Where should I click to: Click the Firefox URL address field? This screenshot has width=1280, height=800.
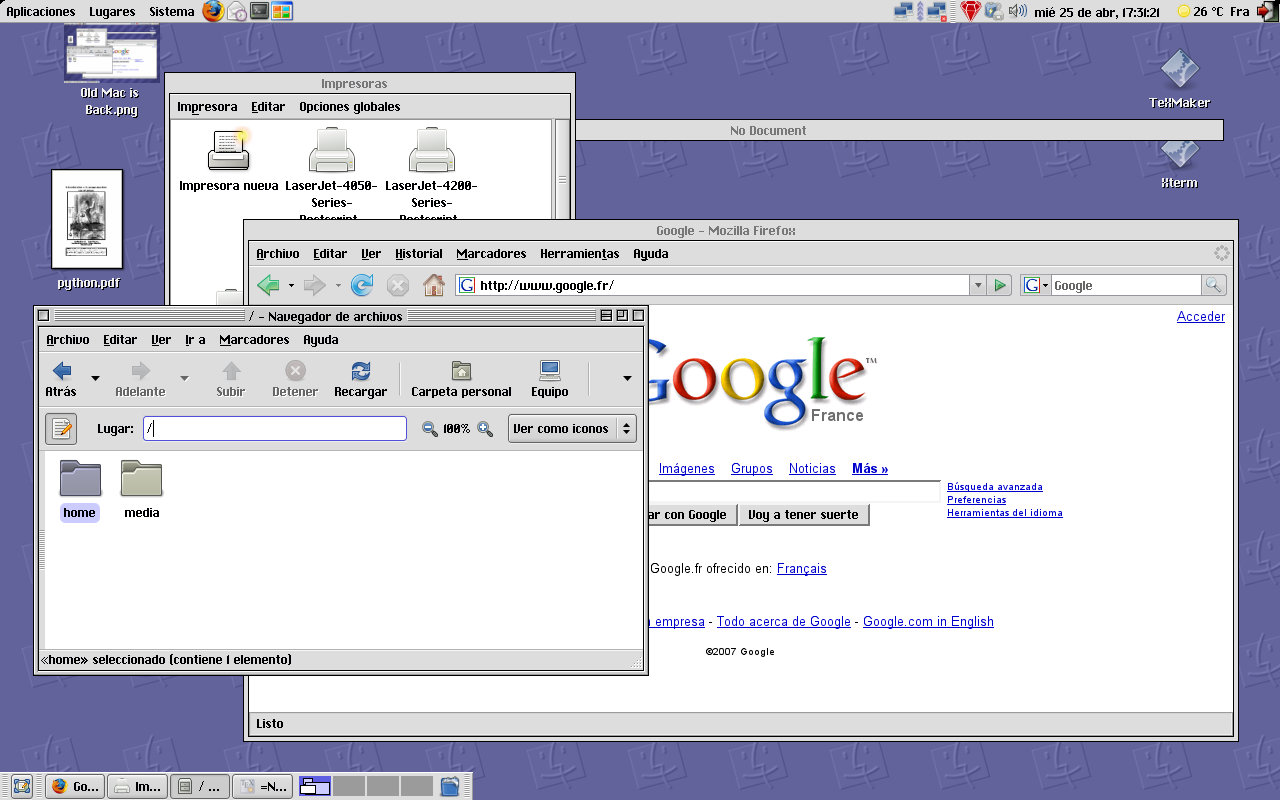(712, 286)
